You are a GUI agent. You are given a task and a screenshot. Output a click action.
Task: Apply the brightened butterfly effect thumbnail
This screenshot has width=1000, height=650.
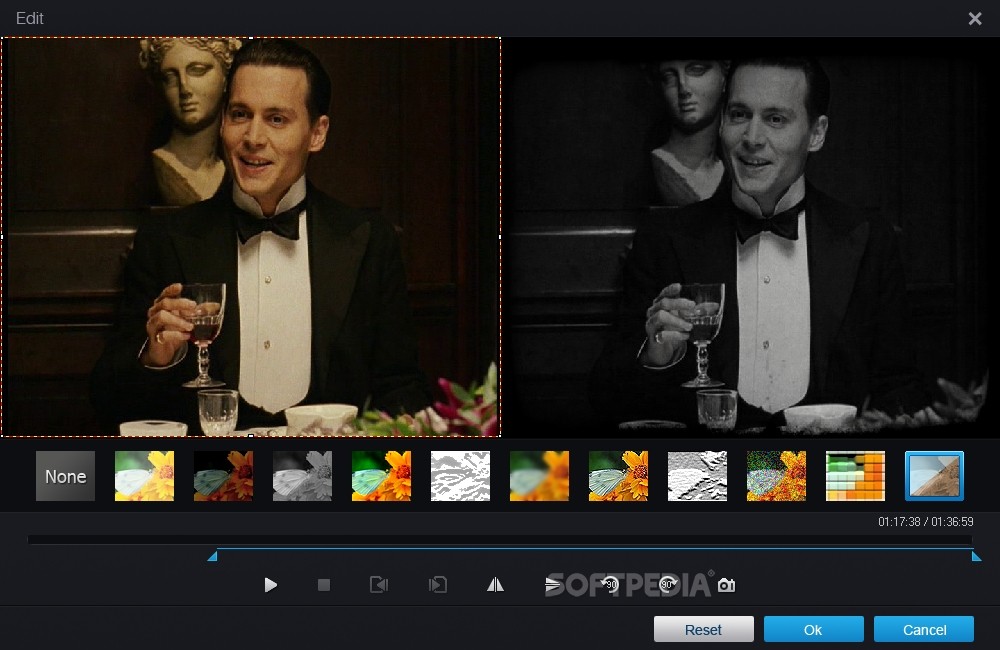[x=144, y=476]
